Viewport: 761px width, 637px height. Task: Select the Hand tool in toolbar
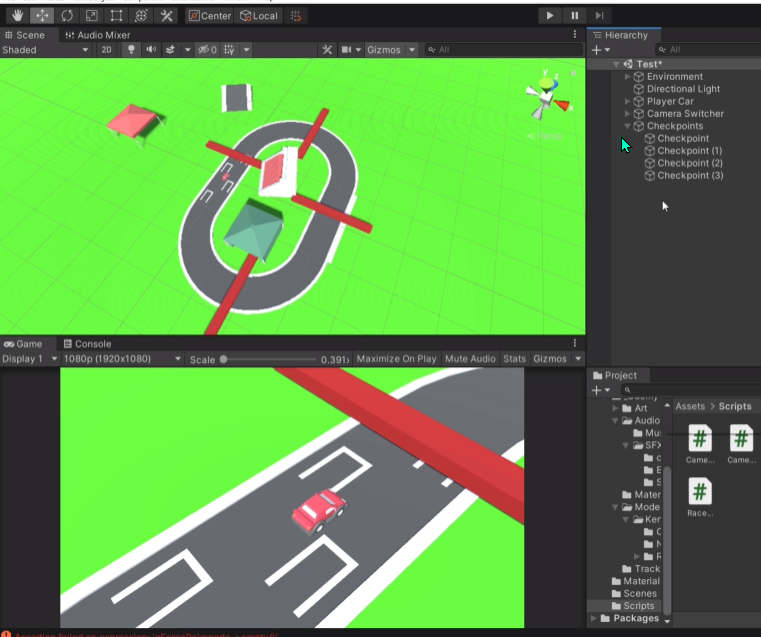pos(17,16)
